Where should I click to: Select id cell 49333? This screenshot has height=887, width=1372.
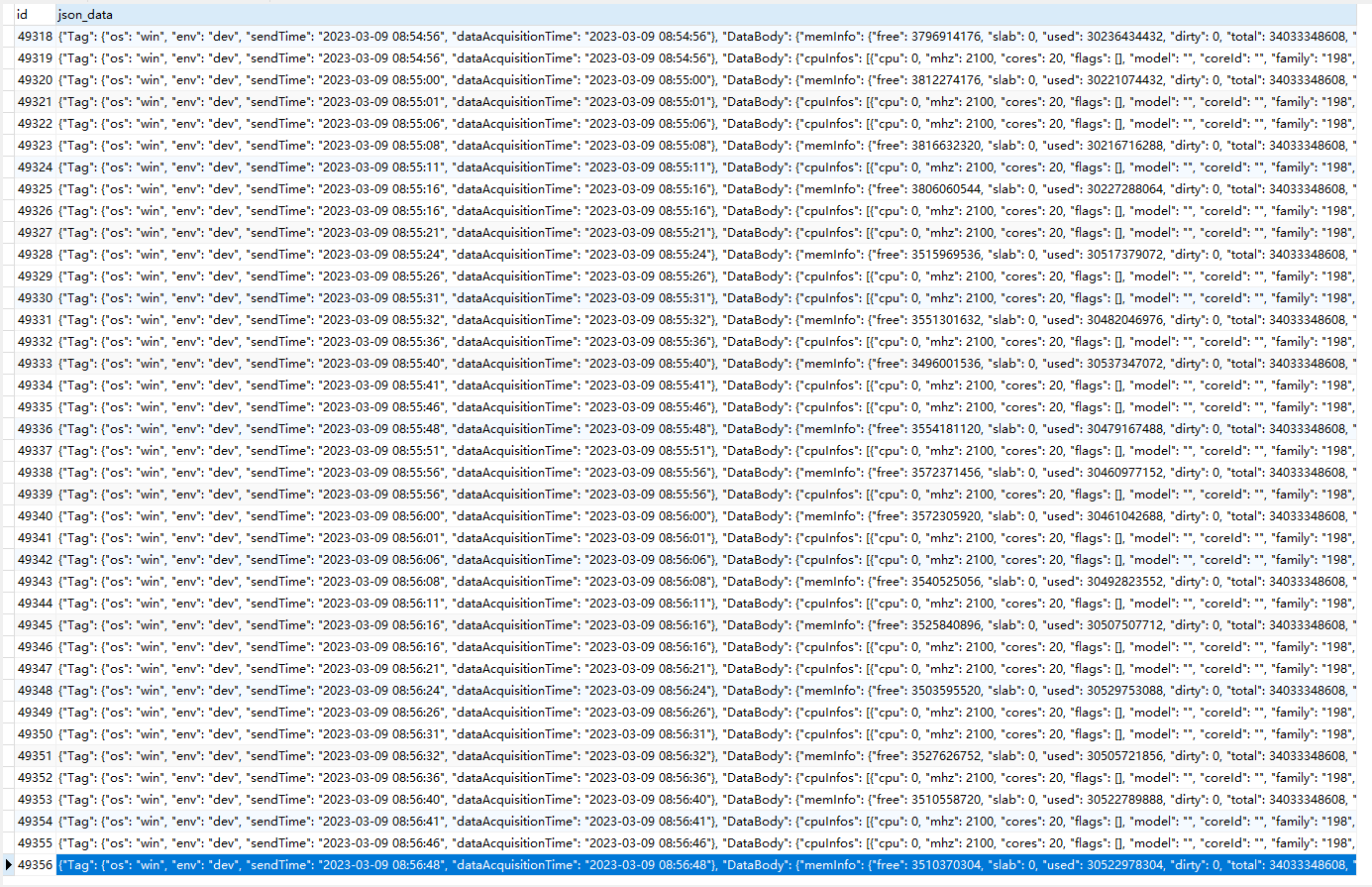35,364
